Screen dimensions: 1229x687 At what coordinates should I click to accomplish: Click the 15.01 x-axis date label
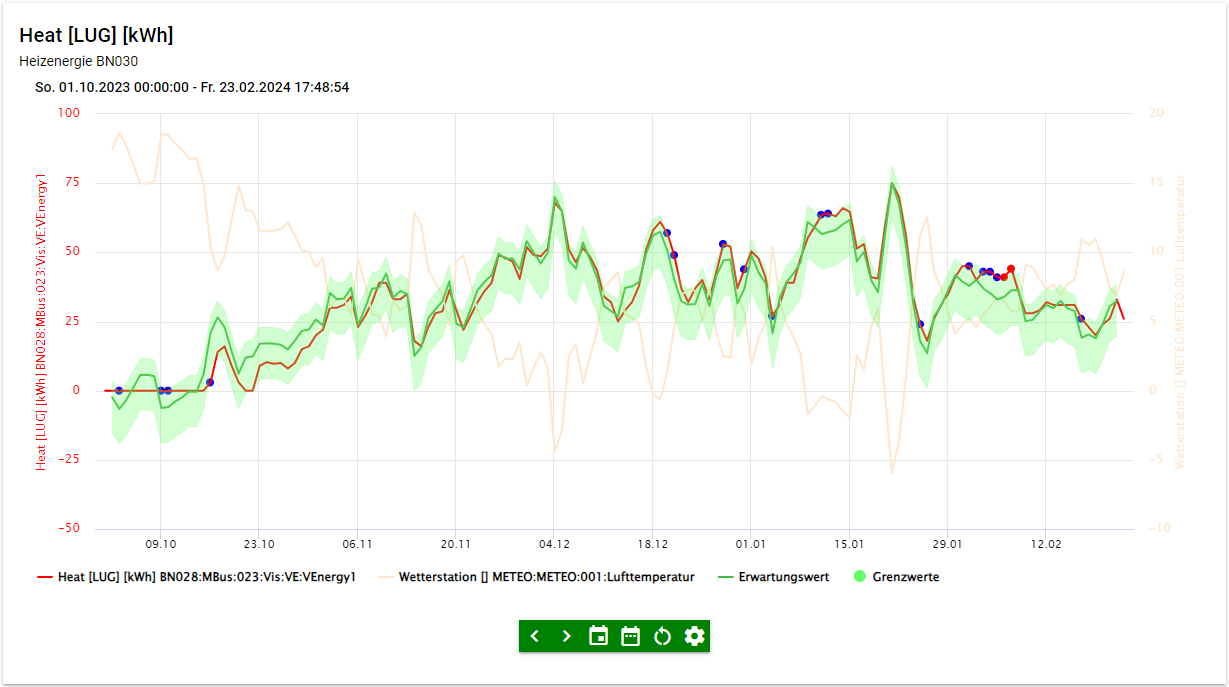click(x=848, y=544)
